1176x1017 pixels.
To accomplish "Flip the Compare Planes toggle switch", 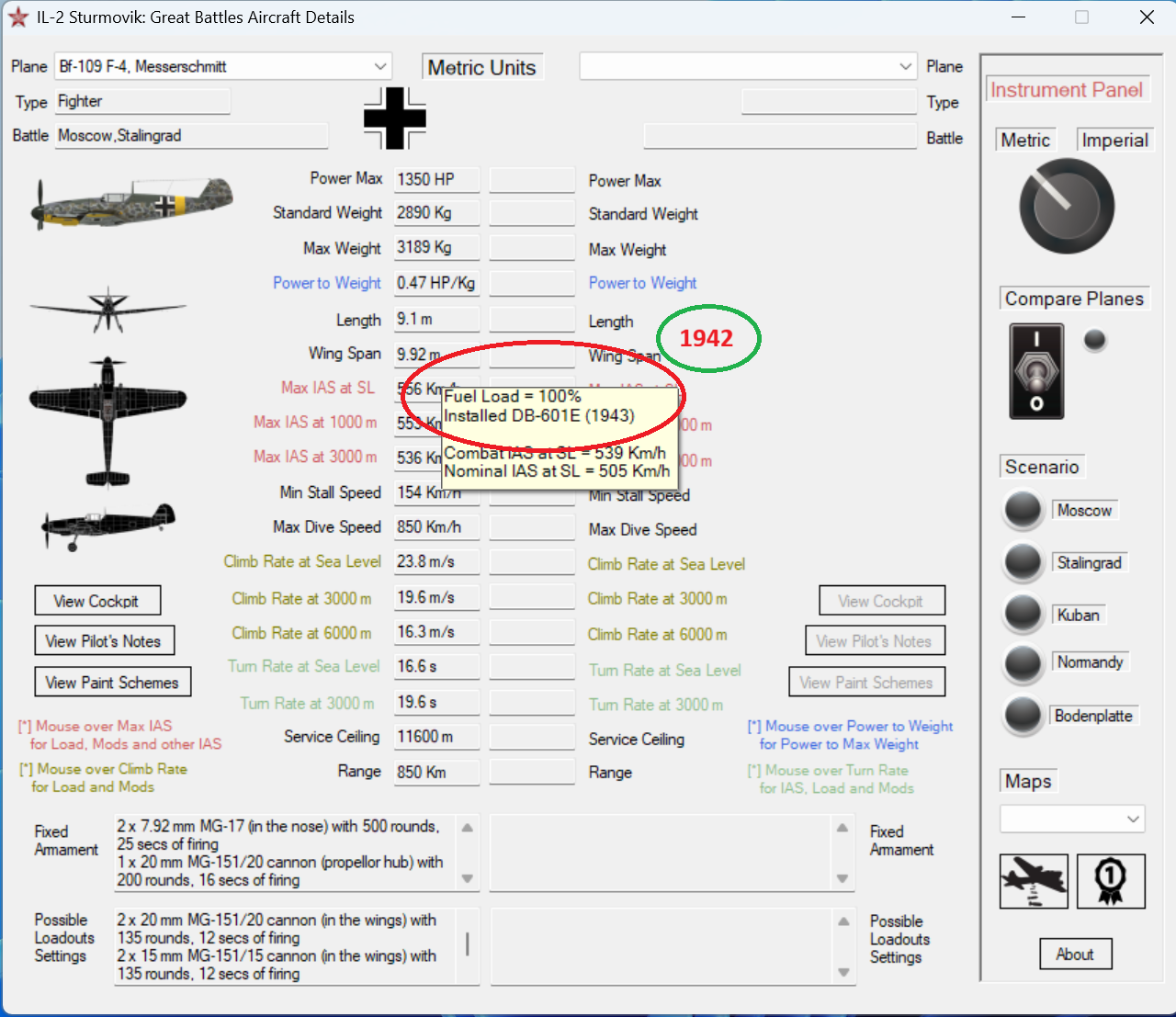I will tap(1036, 371).
